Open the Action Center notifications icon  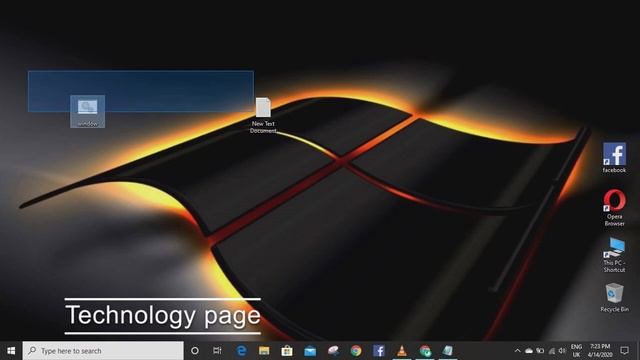click(624, 351)
